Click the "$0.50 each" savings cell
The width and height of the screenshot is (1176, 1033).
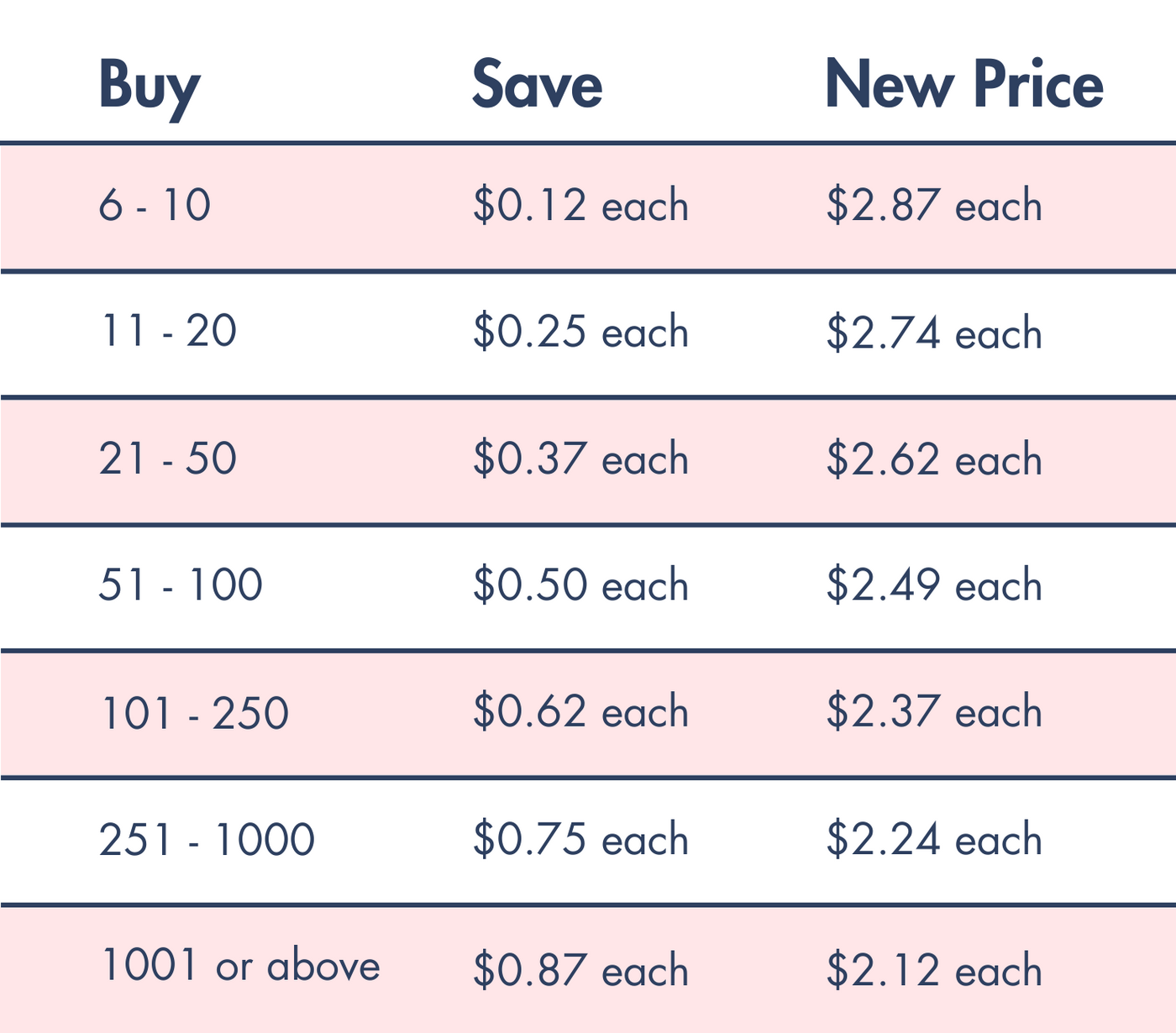click(x=580, y=585)
